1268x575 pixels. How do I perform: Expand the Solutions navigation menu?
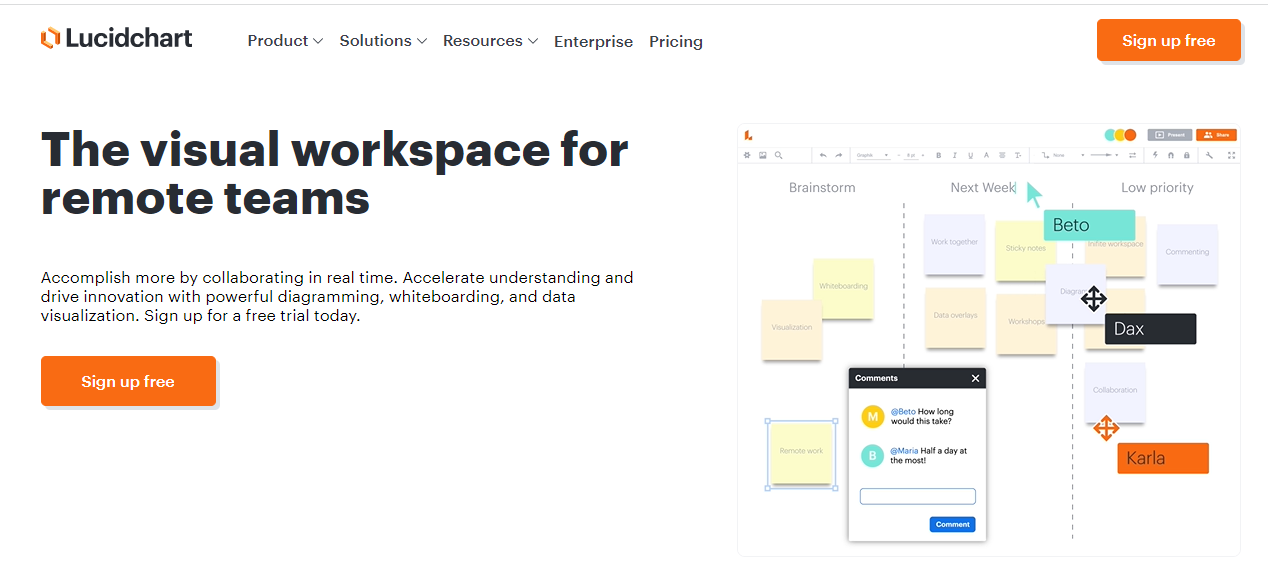pos(383,41)
